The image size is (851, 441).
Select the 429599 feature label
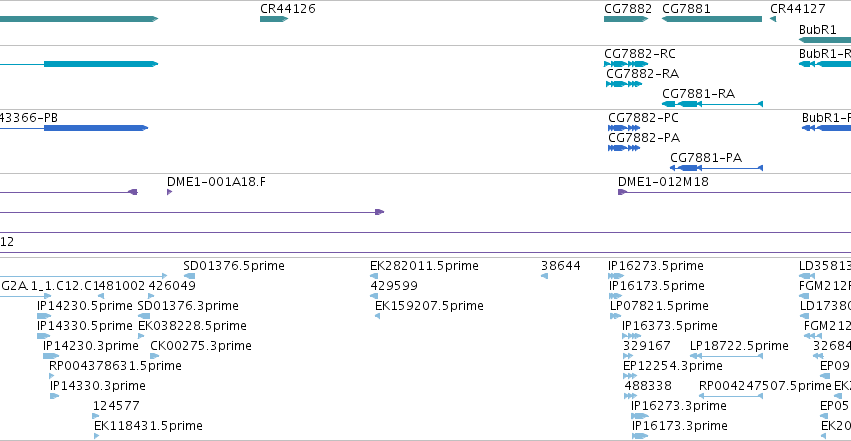point(394,286)
